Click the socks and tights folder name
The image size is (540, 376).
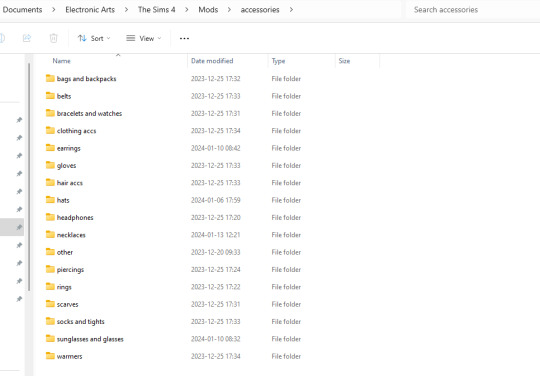click(81, 322)
